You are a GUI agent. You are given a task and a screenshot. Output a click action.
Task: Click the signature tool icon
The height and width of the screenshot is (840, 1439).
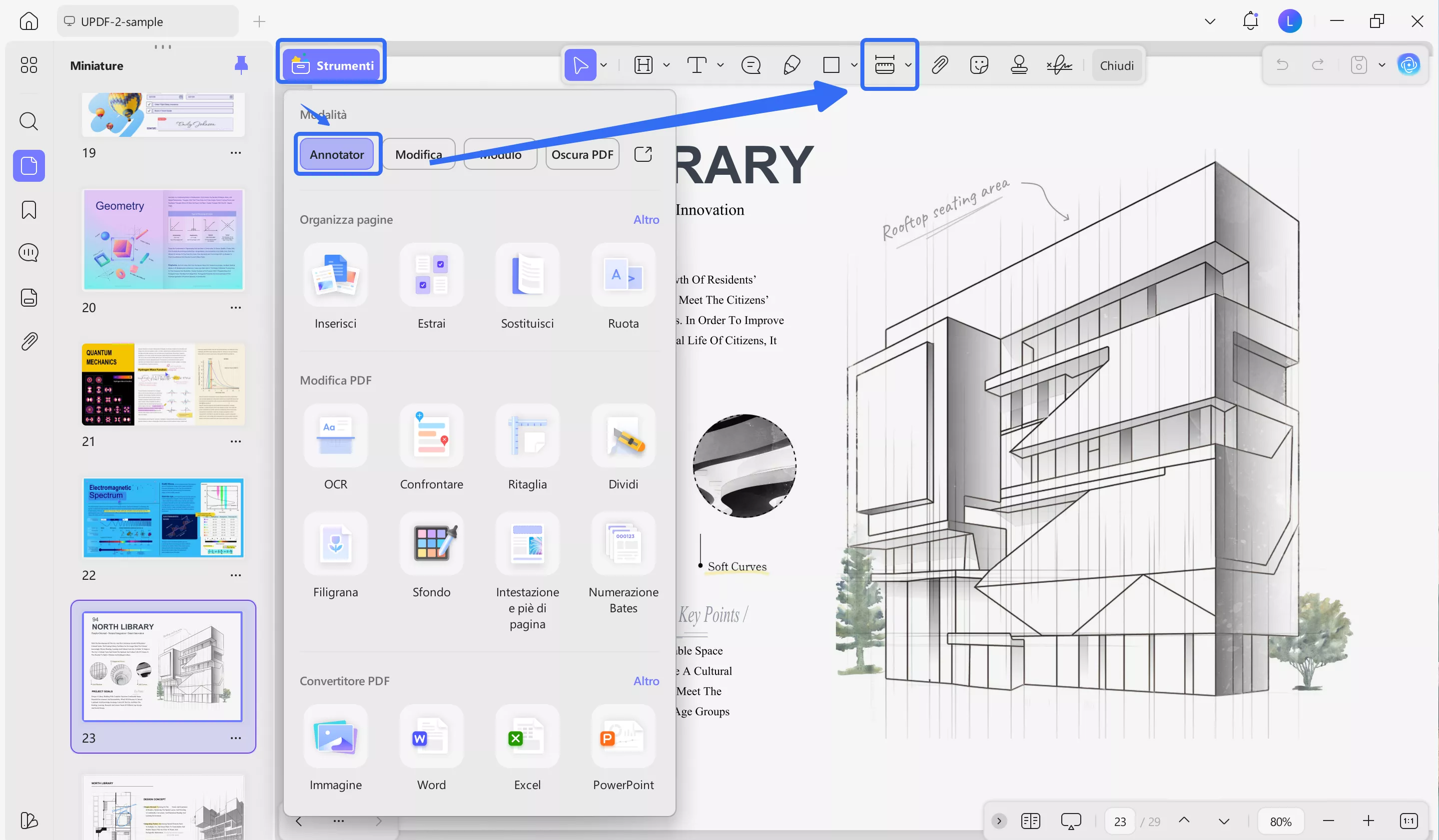tap(1059, 65)
